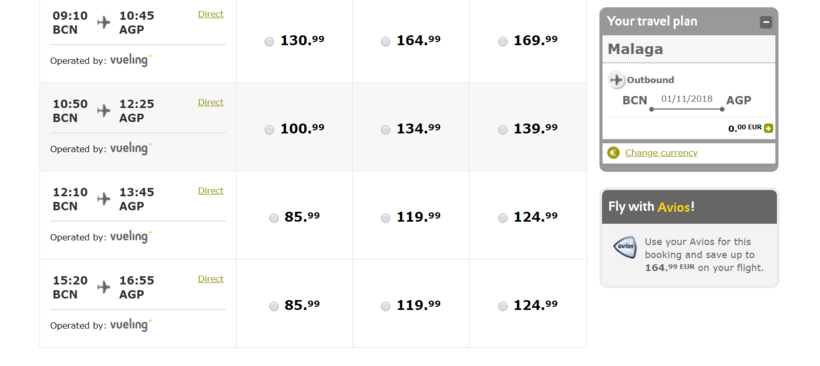This screenshot has width=820, height=366.
Task: Click the Avios logo icon
Action: [x=625, y=247]
